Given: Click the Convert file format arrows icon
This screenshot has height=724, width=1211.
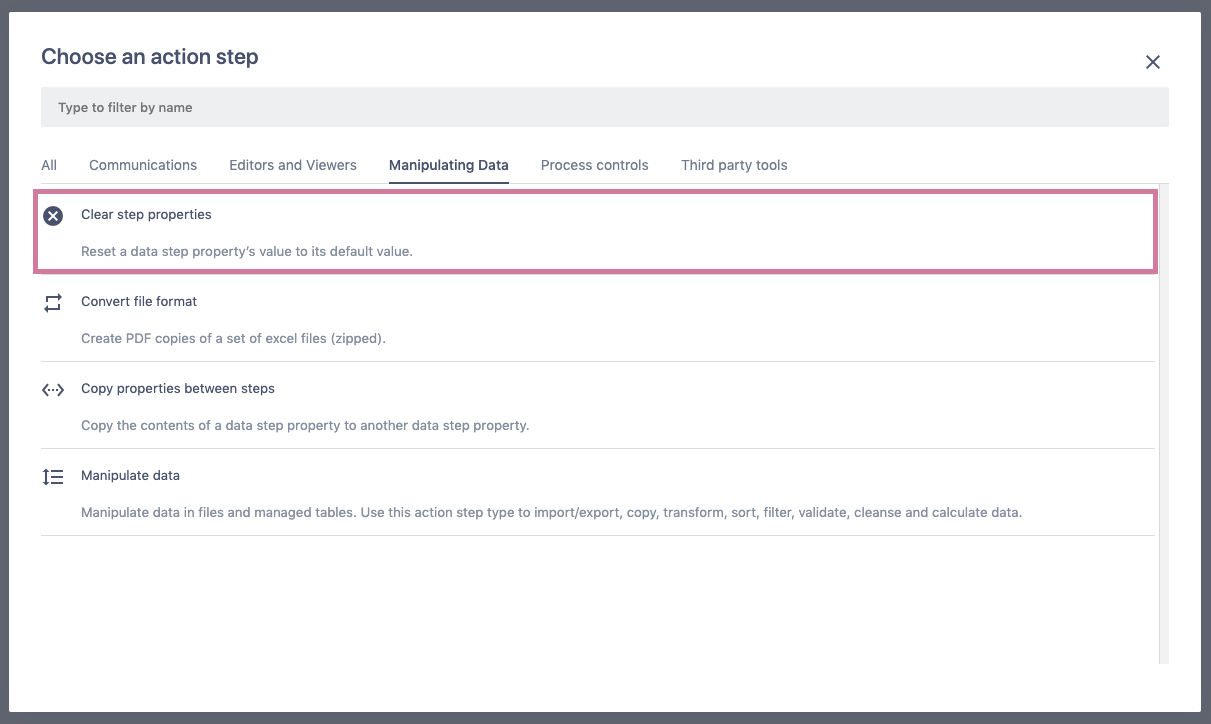Looking at the screenshot, I should [53, 303].
